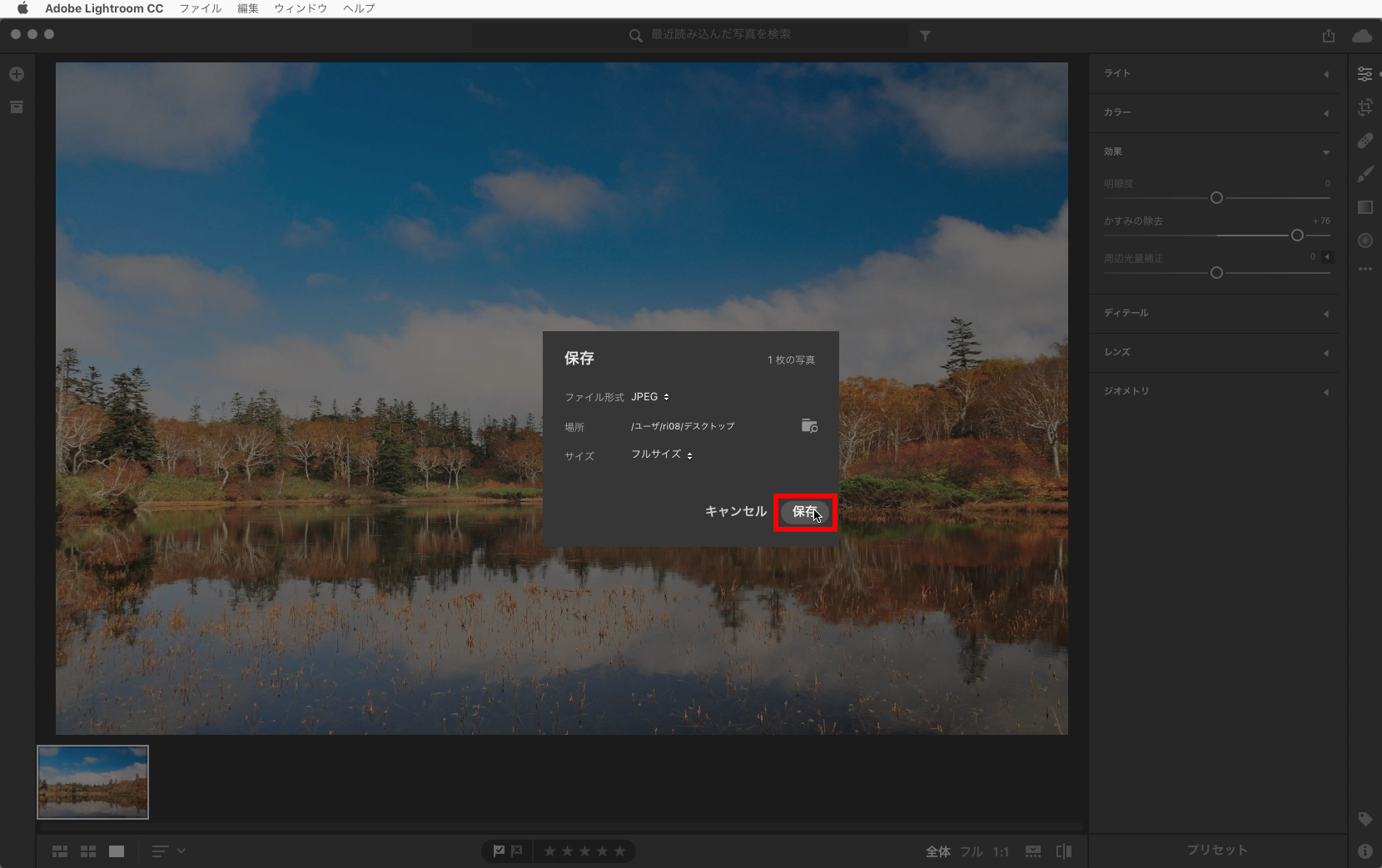This screenshot has width=1382, height=868.
Task: Set rating to two stars
Action: coord(567,851)
